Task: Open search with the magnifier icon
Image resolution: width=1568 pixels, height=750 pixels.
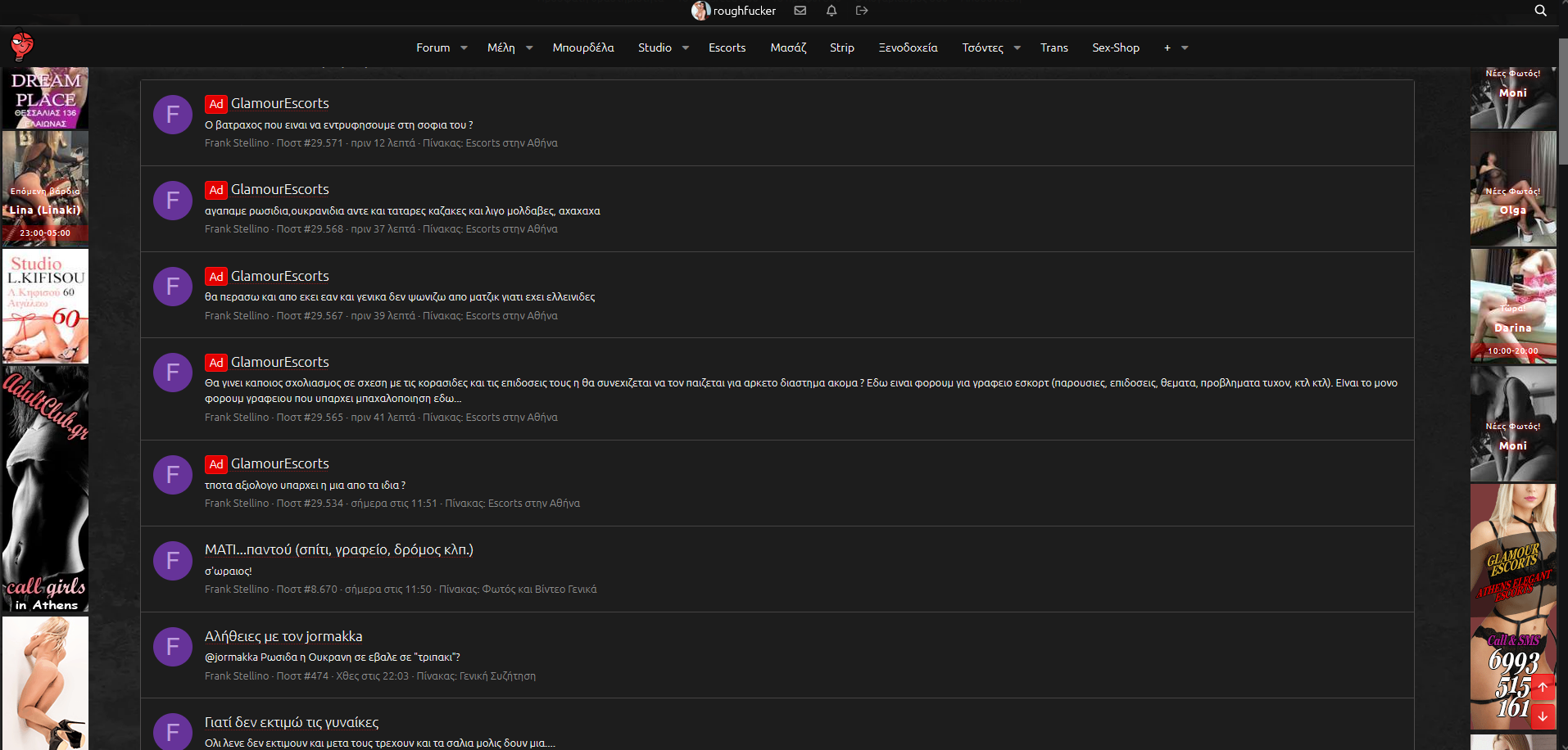Action: (x=1540, y=11)
